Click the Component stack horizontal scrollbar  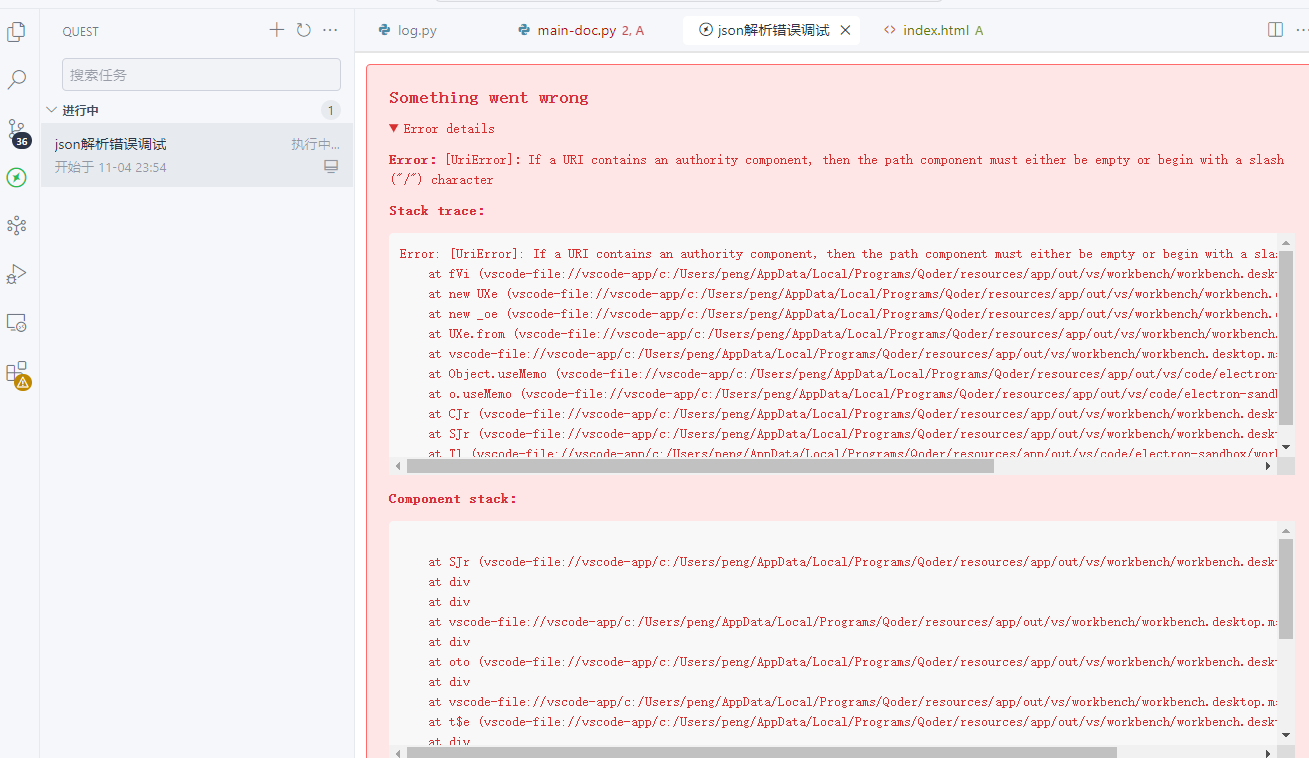coord(761,753)
